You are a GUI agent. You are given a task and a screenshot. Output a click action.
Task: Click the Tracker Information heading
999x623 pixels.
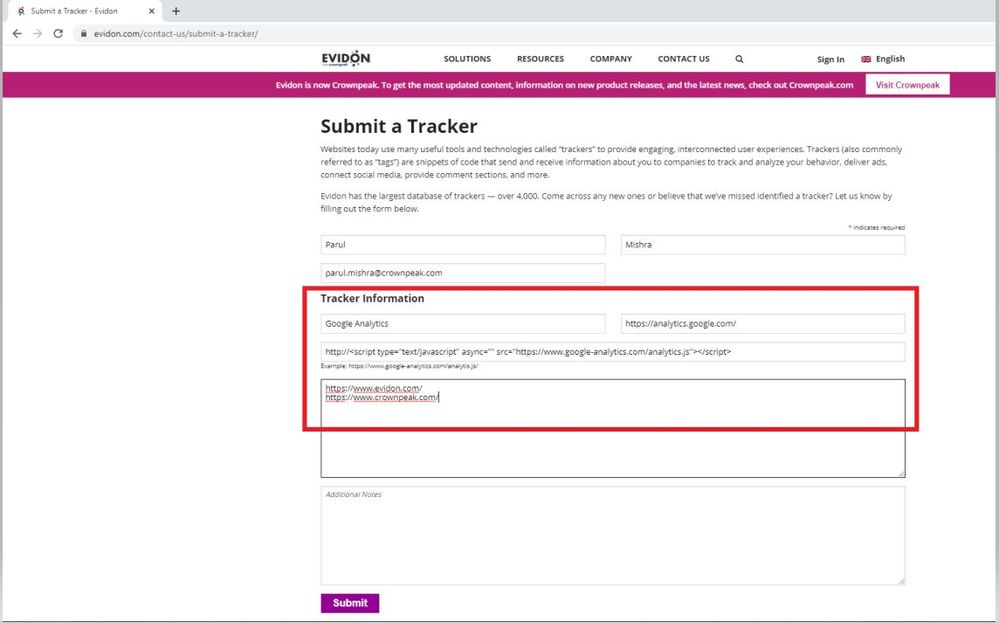point(372,298)
